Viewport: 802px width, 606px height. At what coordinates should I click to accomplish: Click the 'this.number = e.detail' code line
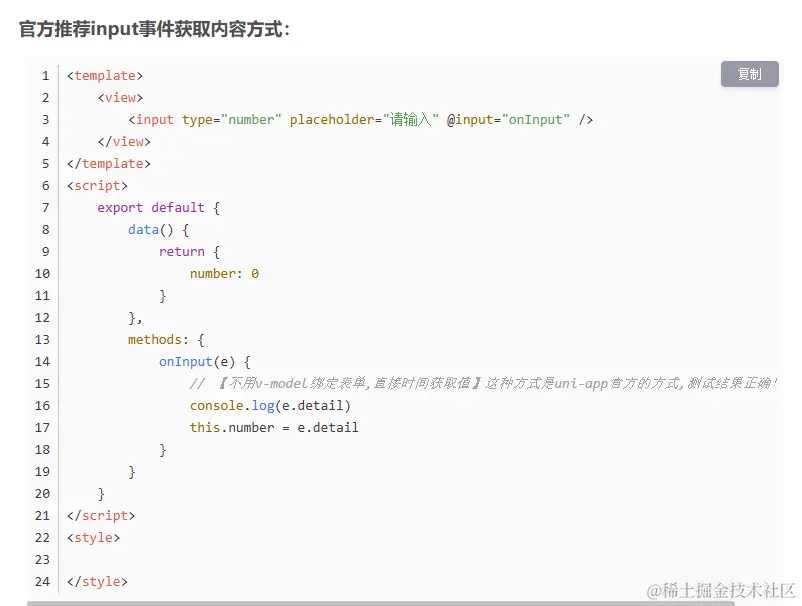[x=274, y=428]
